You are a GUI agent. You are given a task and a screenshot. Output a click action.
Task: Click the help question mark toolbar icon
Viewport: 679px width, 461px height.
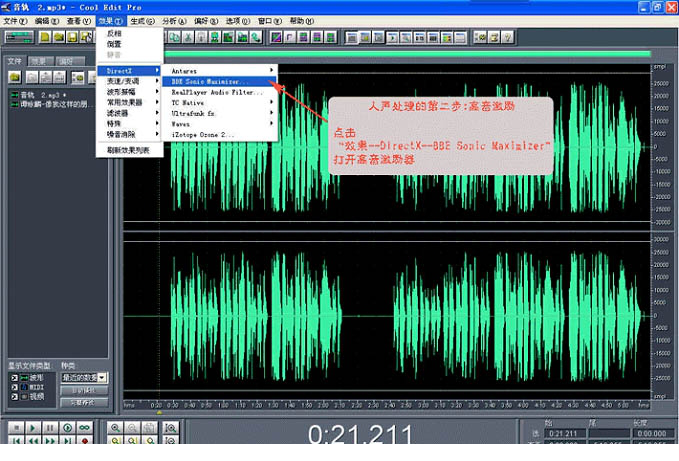508,38
